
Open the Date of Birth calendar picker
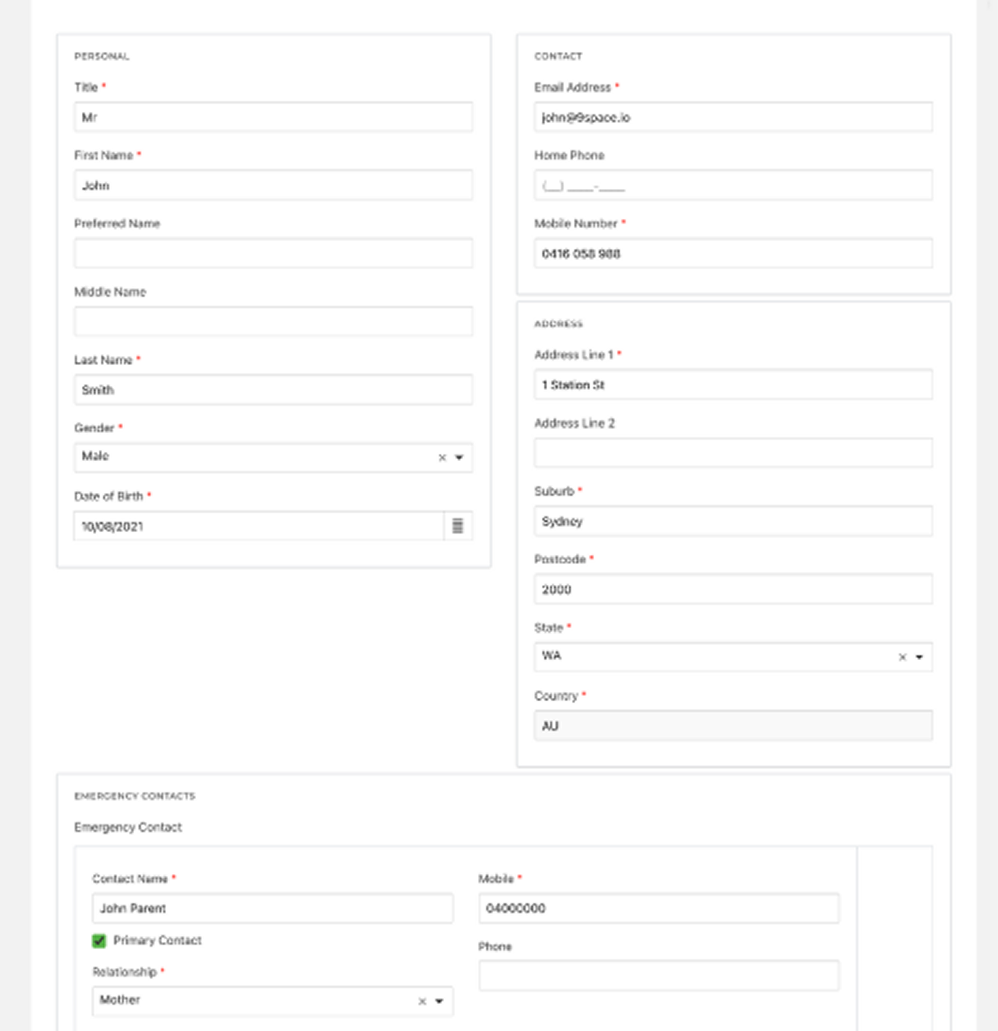point(457,526)
